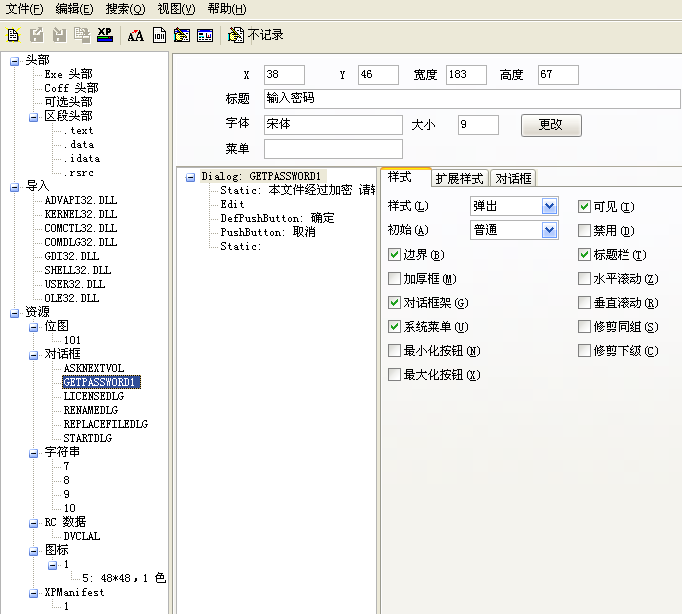Viewport: 682px width, 614px height.
Task: Toggle the 标题栏(T) checkbox
Action: pyautogui.click(x=584, y=254)
